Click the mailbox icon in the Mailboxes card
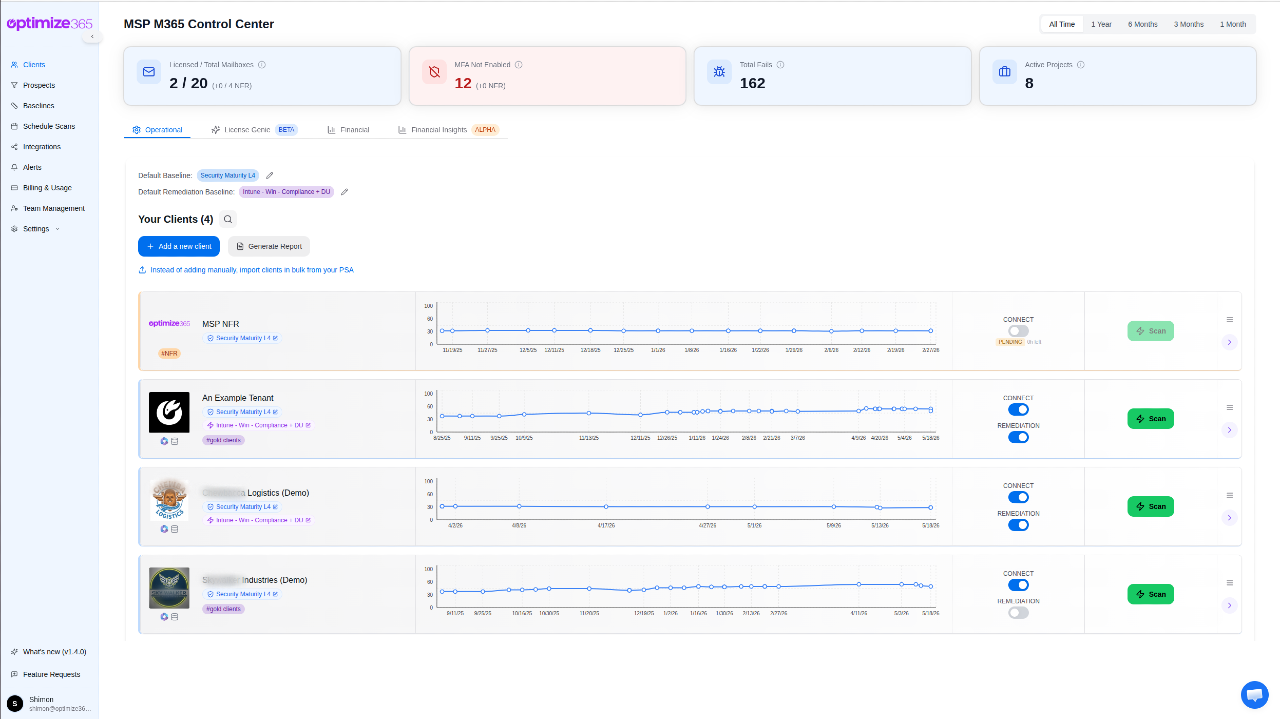This screenshot has height=720, width=1280. coord(149,72)
